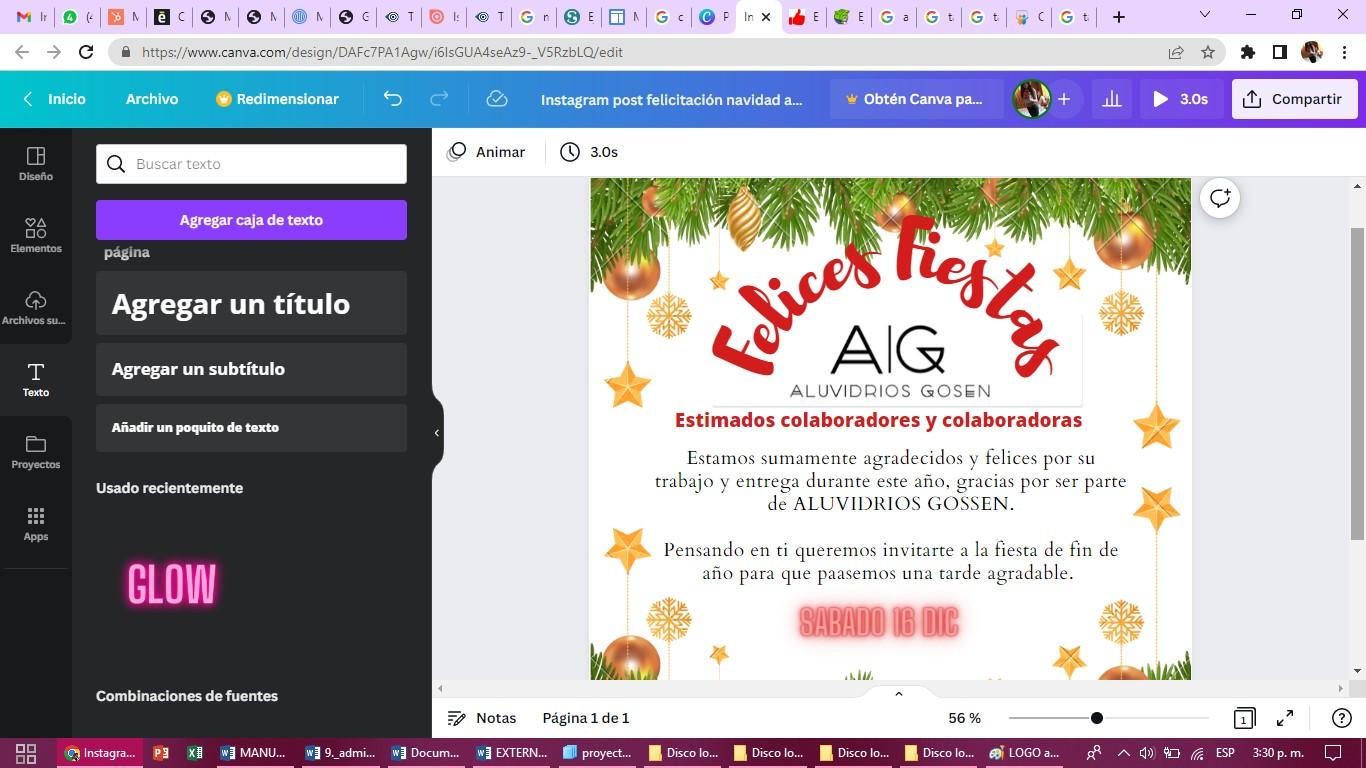Image resolution: width=1366 pixels, height=768 pixels.
Task: Open a new browser tab
Action: click(1119, 16)
